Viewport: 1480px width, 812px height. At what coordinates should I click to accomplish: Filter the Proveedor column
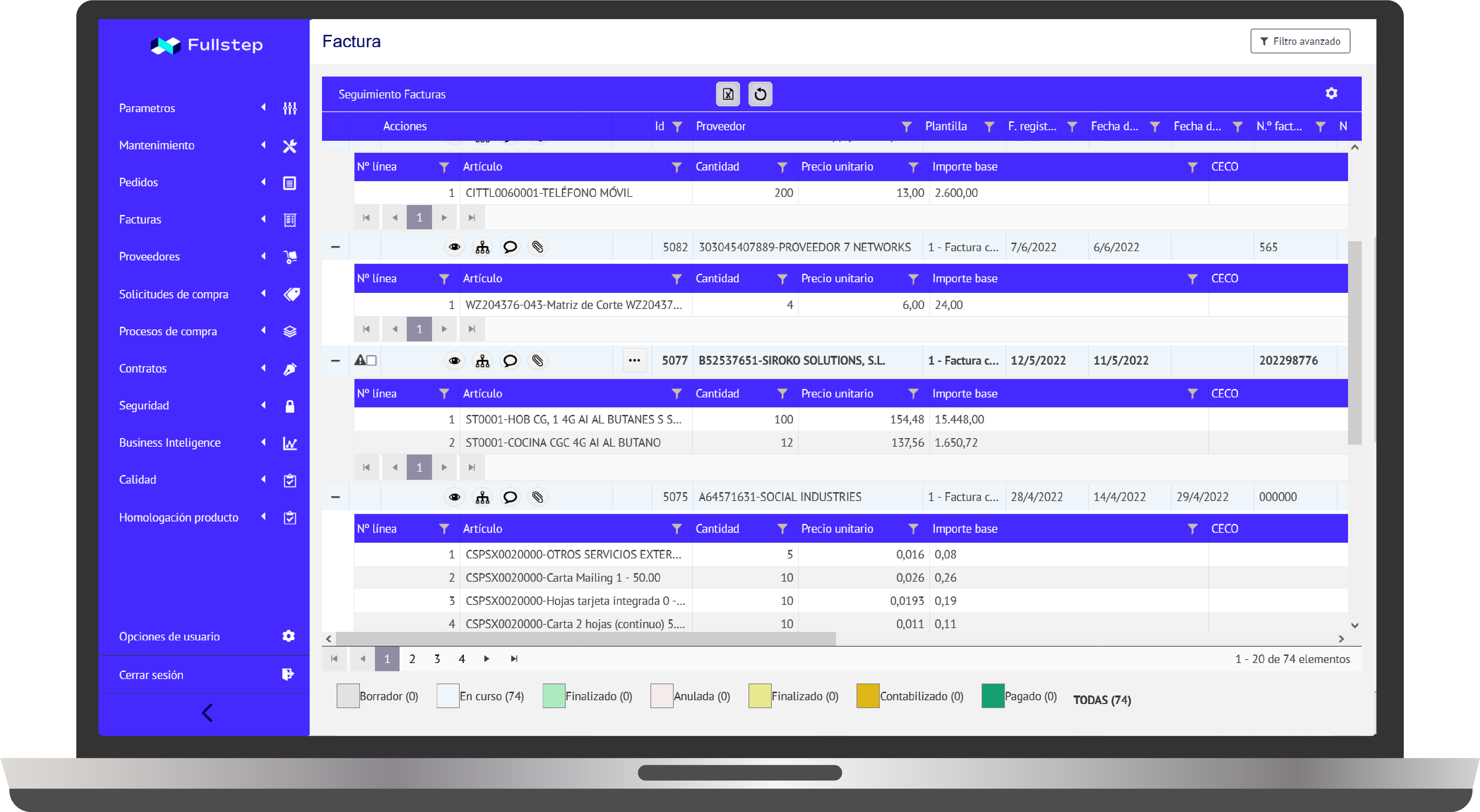pos(906,126)
